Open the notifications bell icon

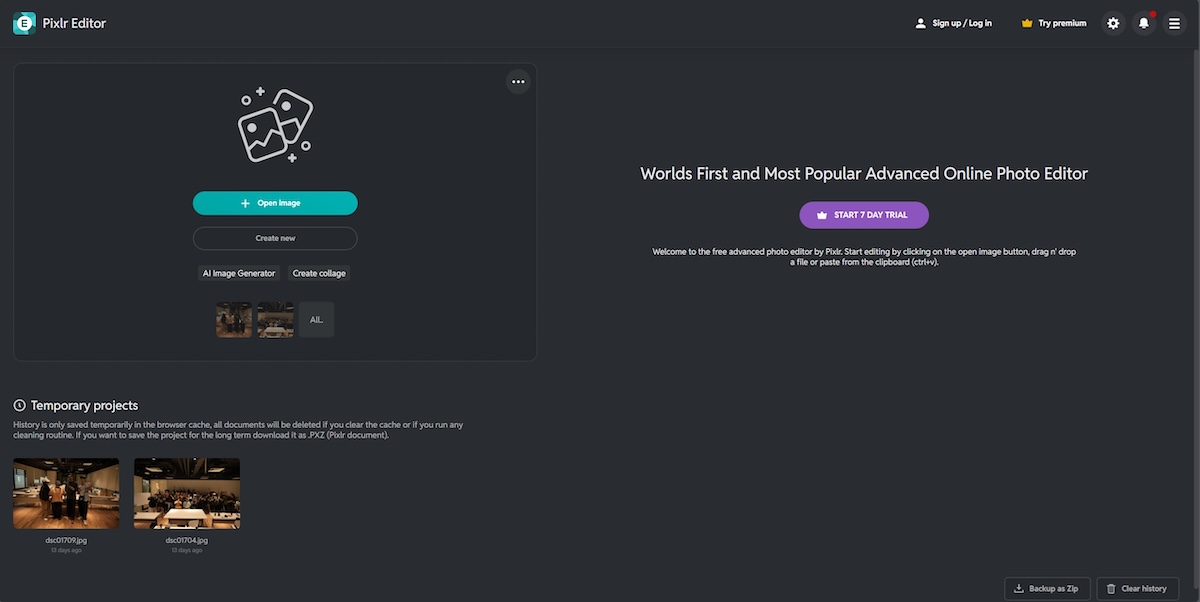(1144, 23)
